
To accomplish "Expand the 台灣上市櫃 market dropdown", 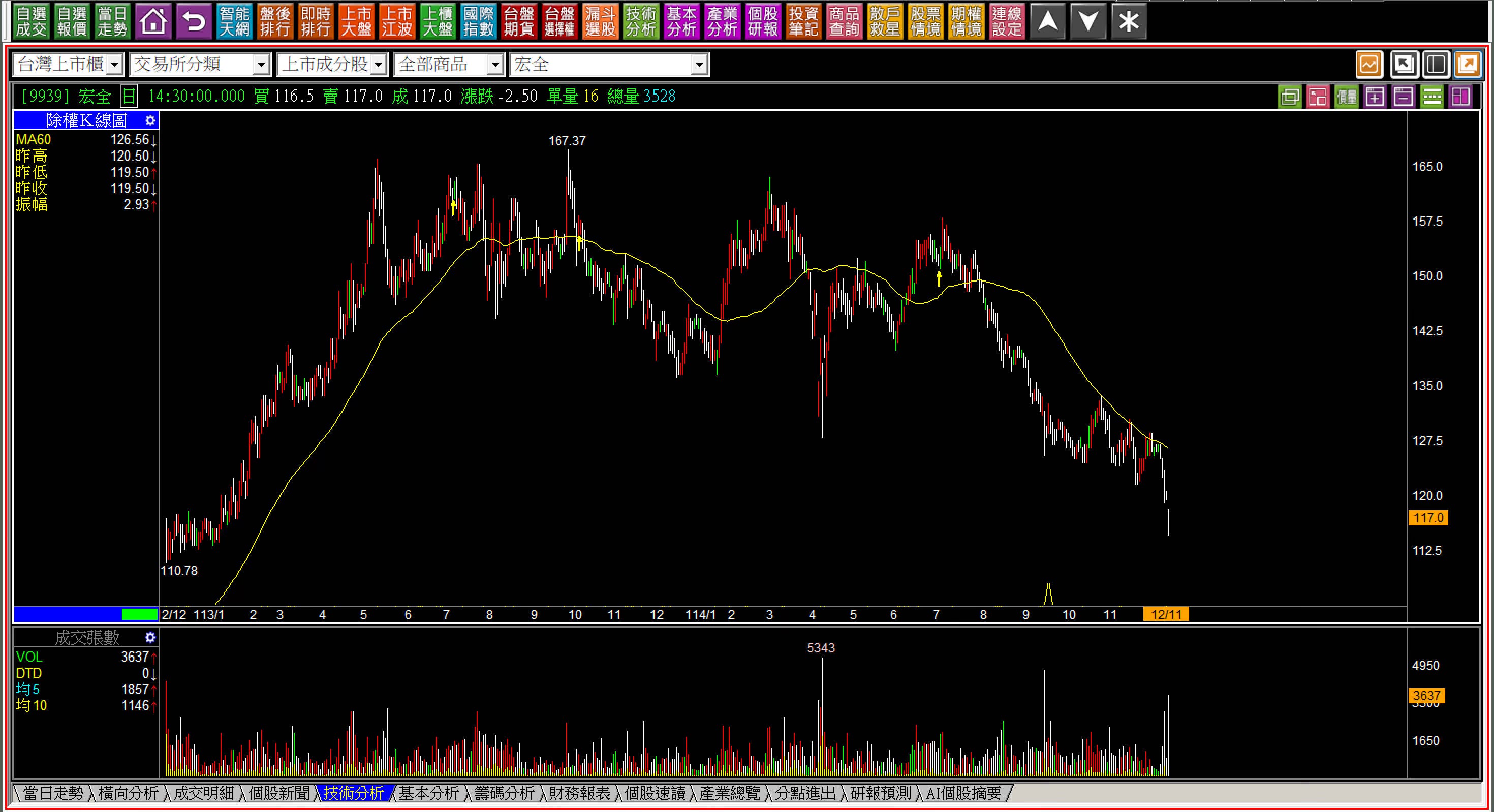I will (x=114, y=65).
